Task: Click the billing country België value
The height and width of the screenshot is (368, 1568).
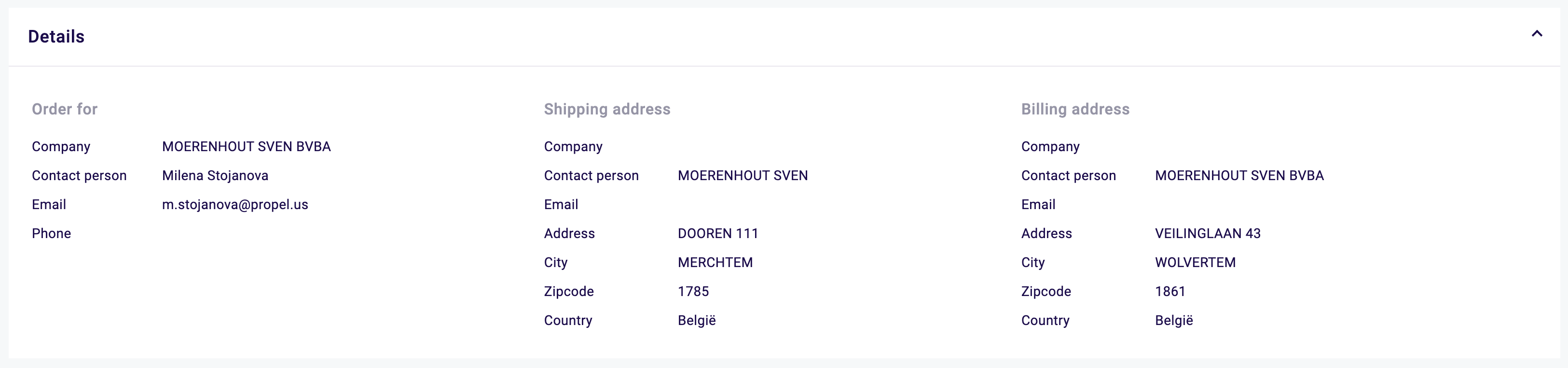Action: 1173,321
